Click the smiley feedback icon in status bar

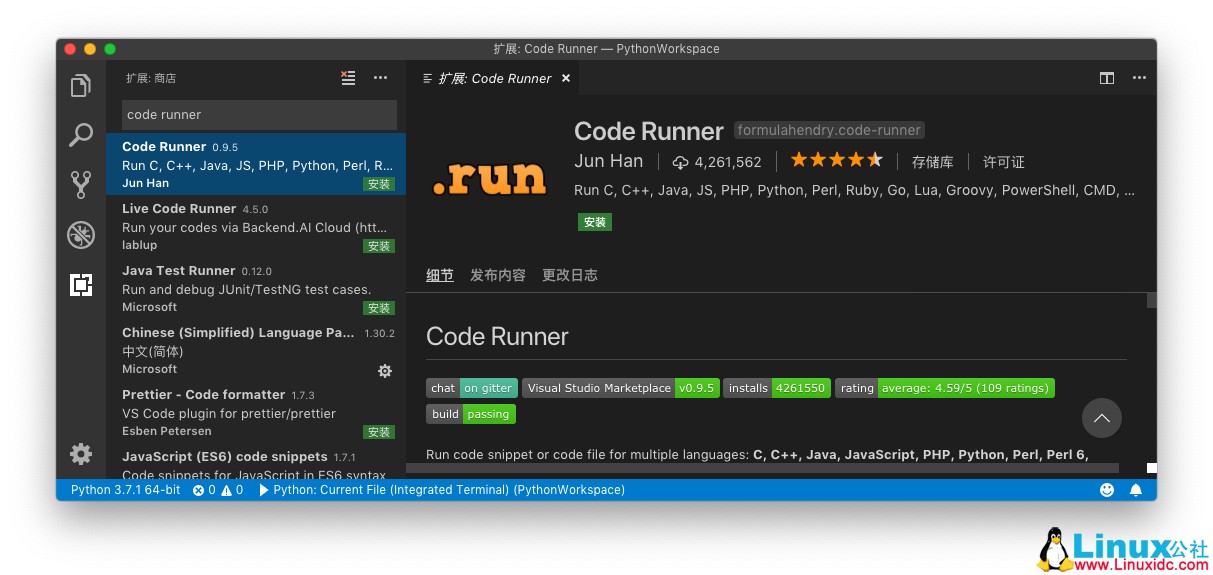coord(1107,490)
